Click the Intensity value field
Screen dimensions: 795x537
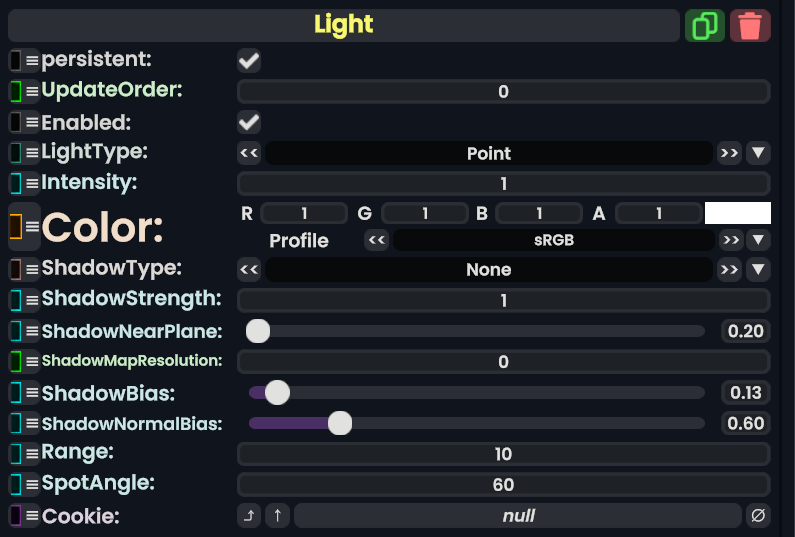click(x=503, y=184)
